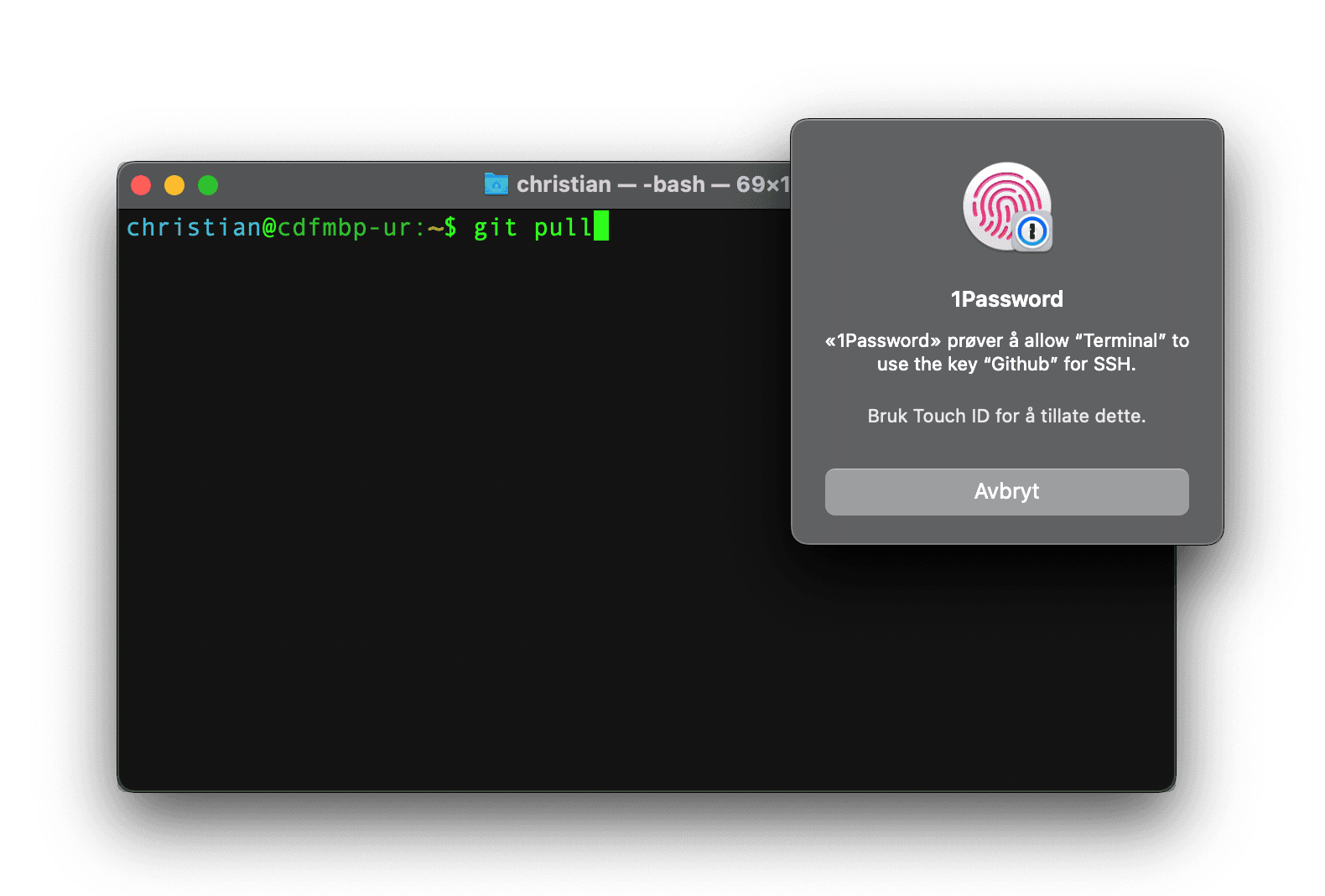Click the "1Password" dialog heading
This screenshot has height=896, width=1325.
pyautogui.click(x=1006, y=299)
